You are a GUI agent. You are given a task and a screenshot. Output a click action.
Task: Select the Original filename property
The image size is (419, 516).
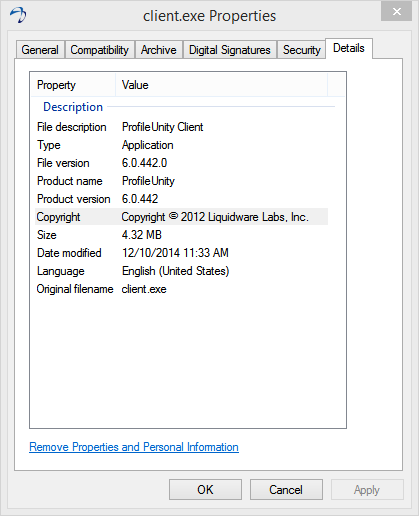coord(75,289)
